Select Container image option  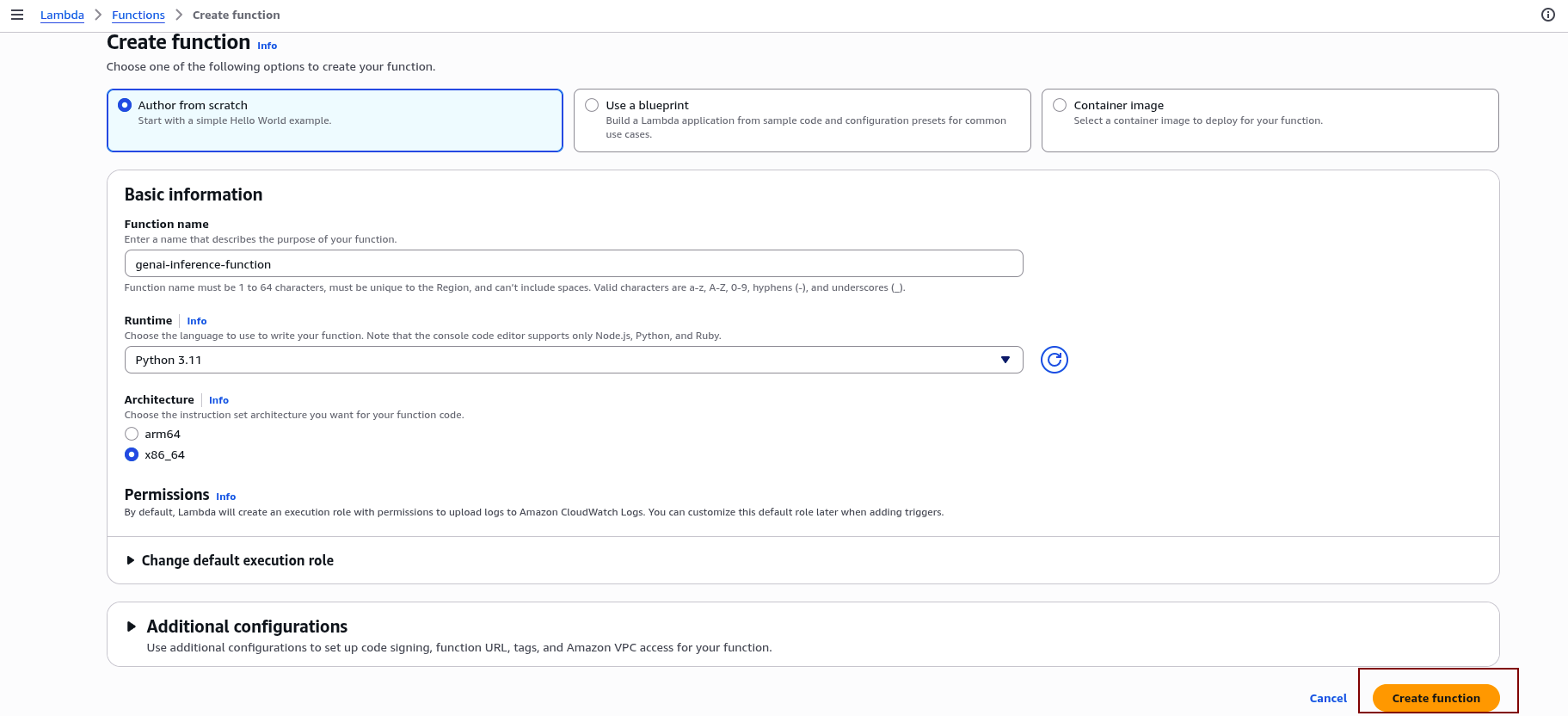pos(1060,105)
